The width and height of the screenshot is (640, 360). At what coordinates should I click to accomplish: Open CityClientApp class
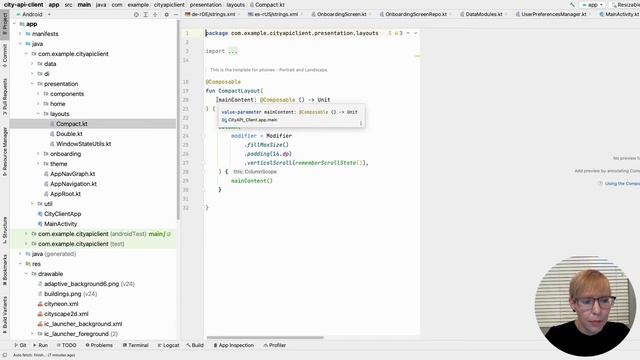pyautogui.click(x=62, y=214)
